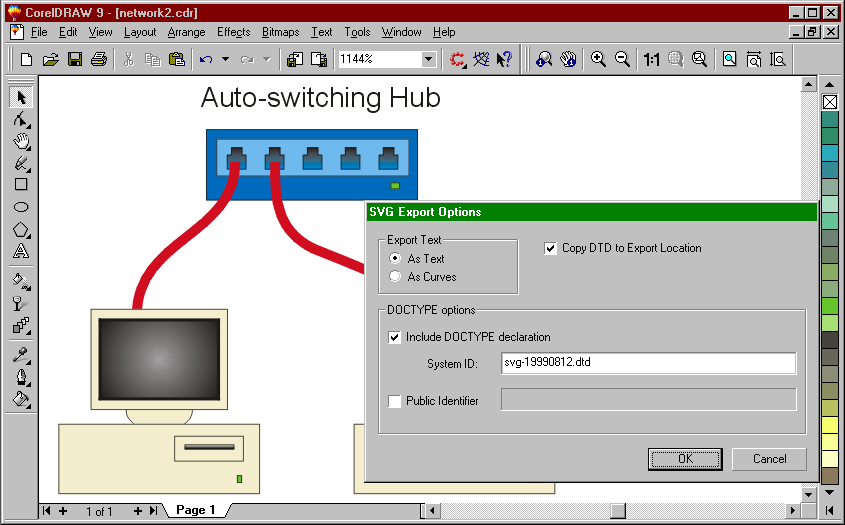Viewport: 845px width, 525px height.
Task: Choose the Polygon tool
Action: (21, 230)
